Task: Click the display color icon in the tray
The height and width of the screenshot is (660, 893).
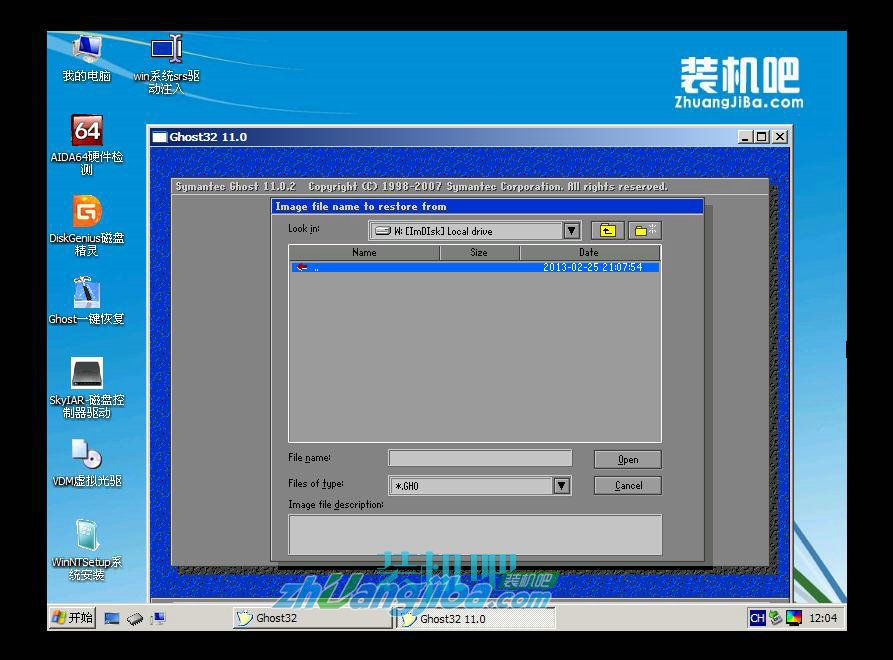Action: point(793,618)
